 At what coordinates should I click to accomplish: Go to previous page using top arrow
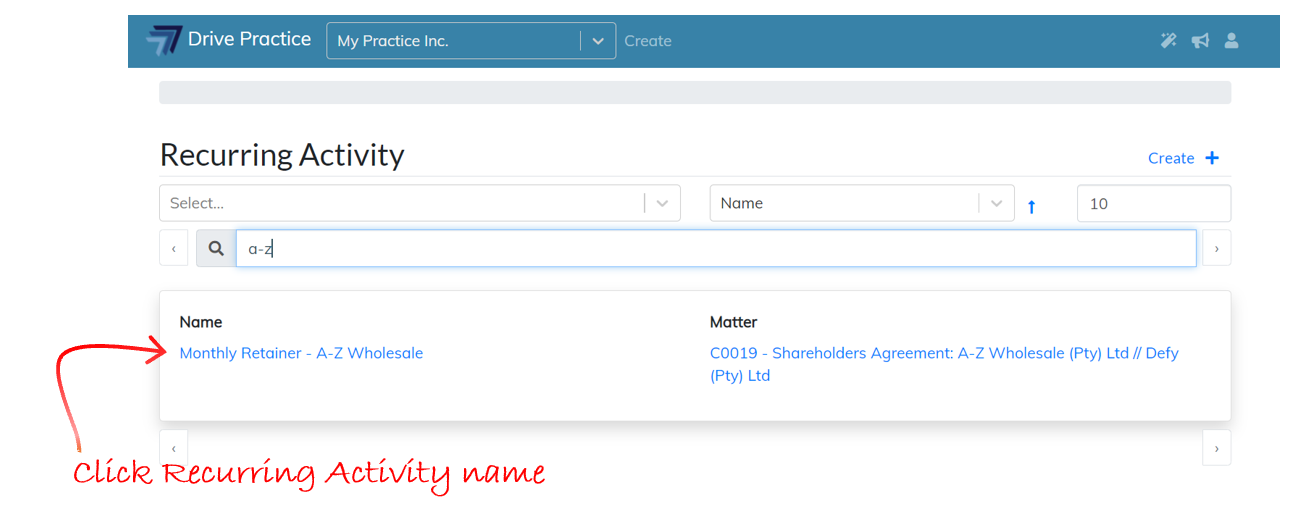(x=173, y=249)
